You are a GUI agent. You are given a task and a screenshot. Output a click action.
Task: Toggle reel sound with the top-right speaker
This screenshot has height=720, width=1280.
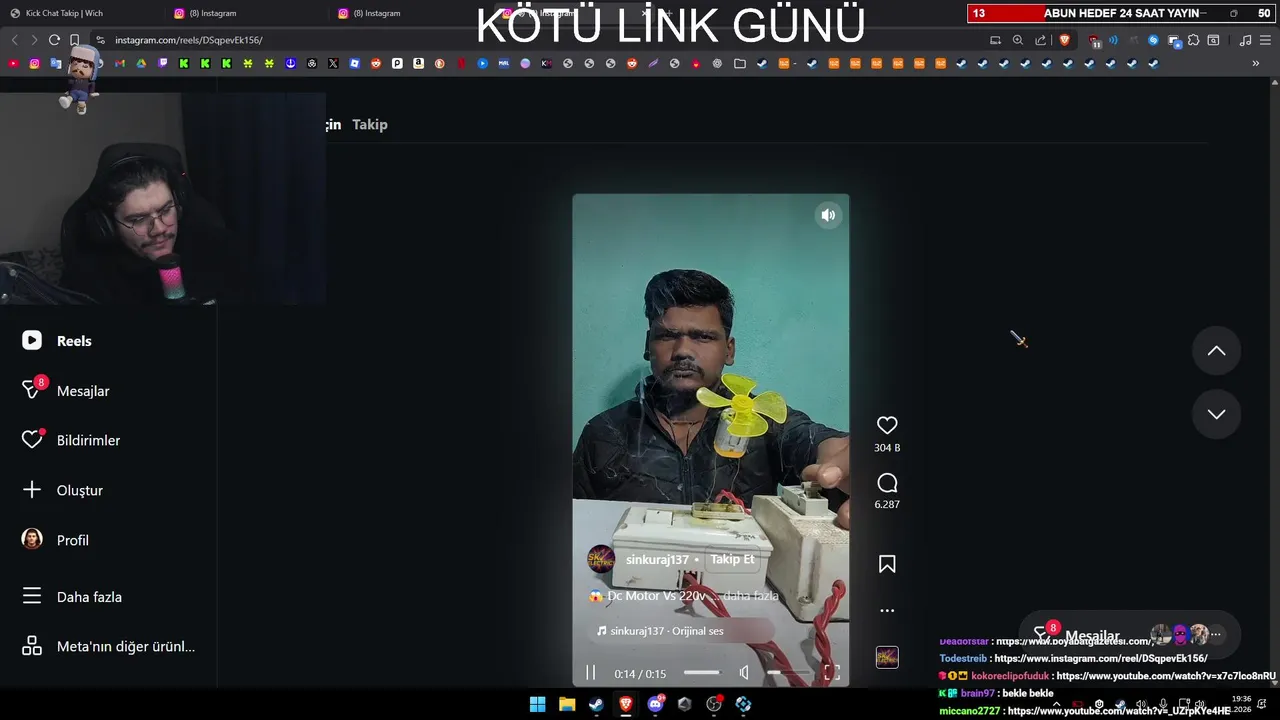point(828,215)
